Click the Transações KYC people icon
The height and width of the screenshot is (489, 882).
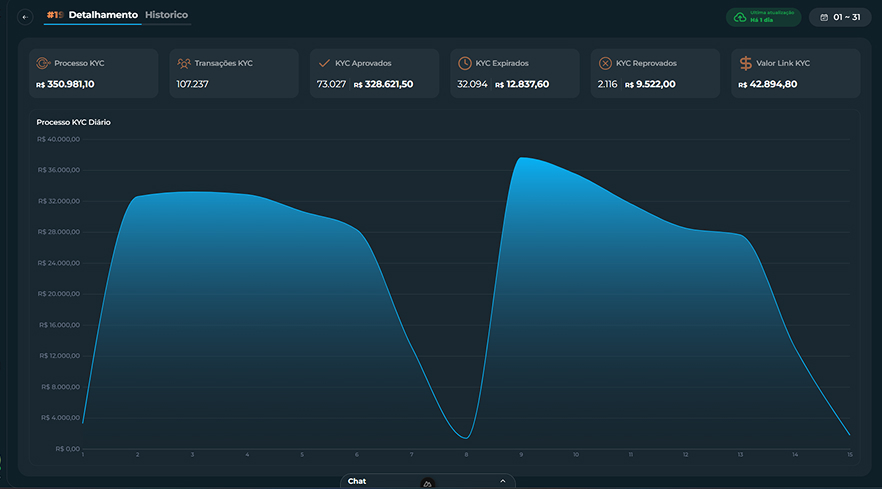[x=183, y=63]
